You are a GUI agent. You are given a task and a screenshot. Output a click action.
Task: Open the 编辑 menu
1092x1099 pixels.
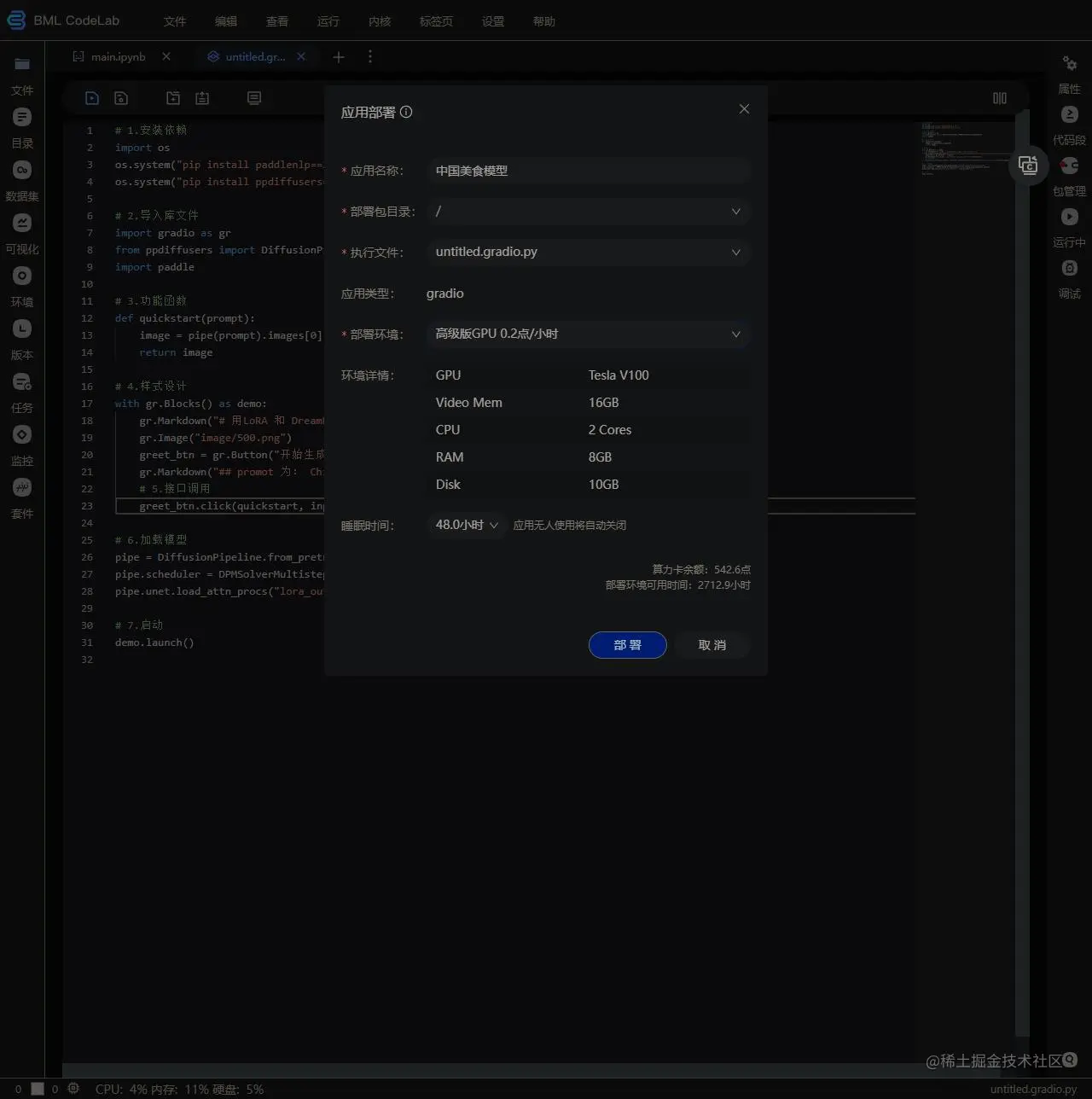click(x=226, y=21)
